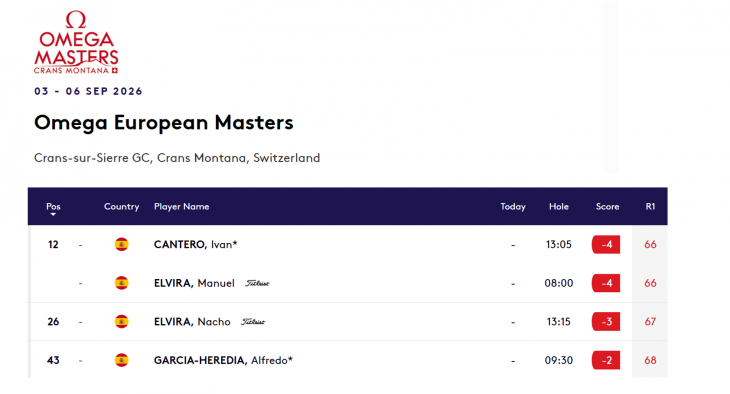Click the Titleist logo next to Nacho Elvira
The width and height of the screenshot is (730, 394).
[x=253, y=322]
